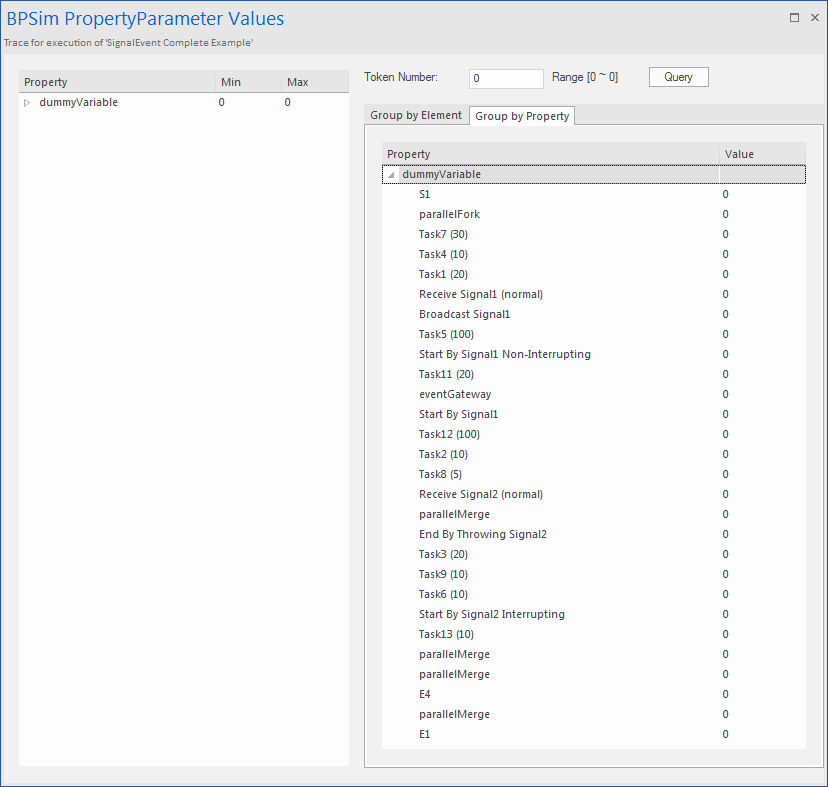Select End By Throwing Signal2 row
This screenshot has width=828, height=787.
(482, 534)
